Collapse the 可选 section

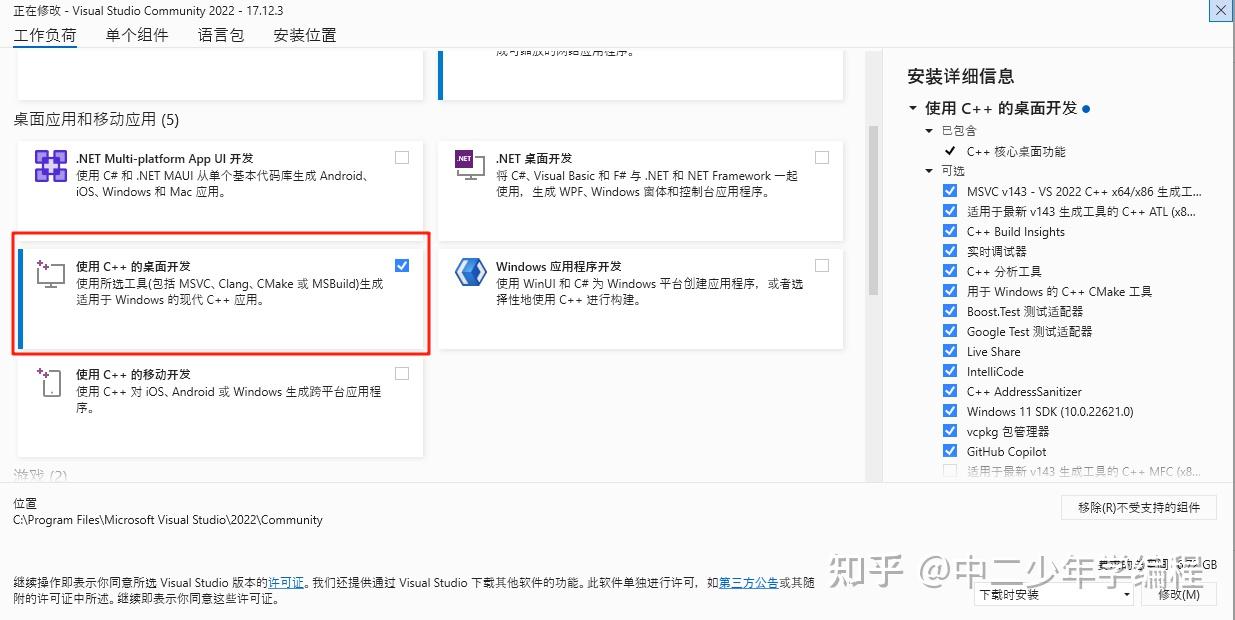pos(928,170)
